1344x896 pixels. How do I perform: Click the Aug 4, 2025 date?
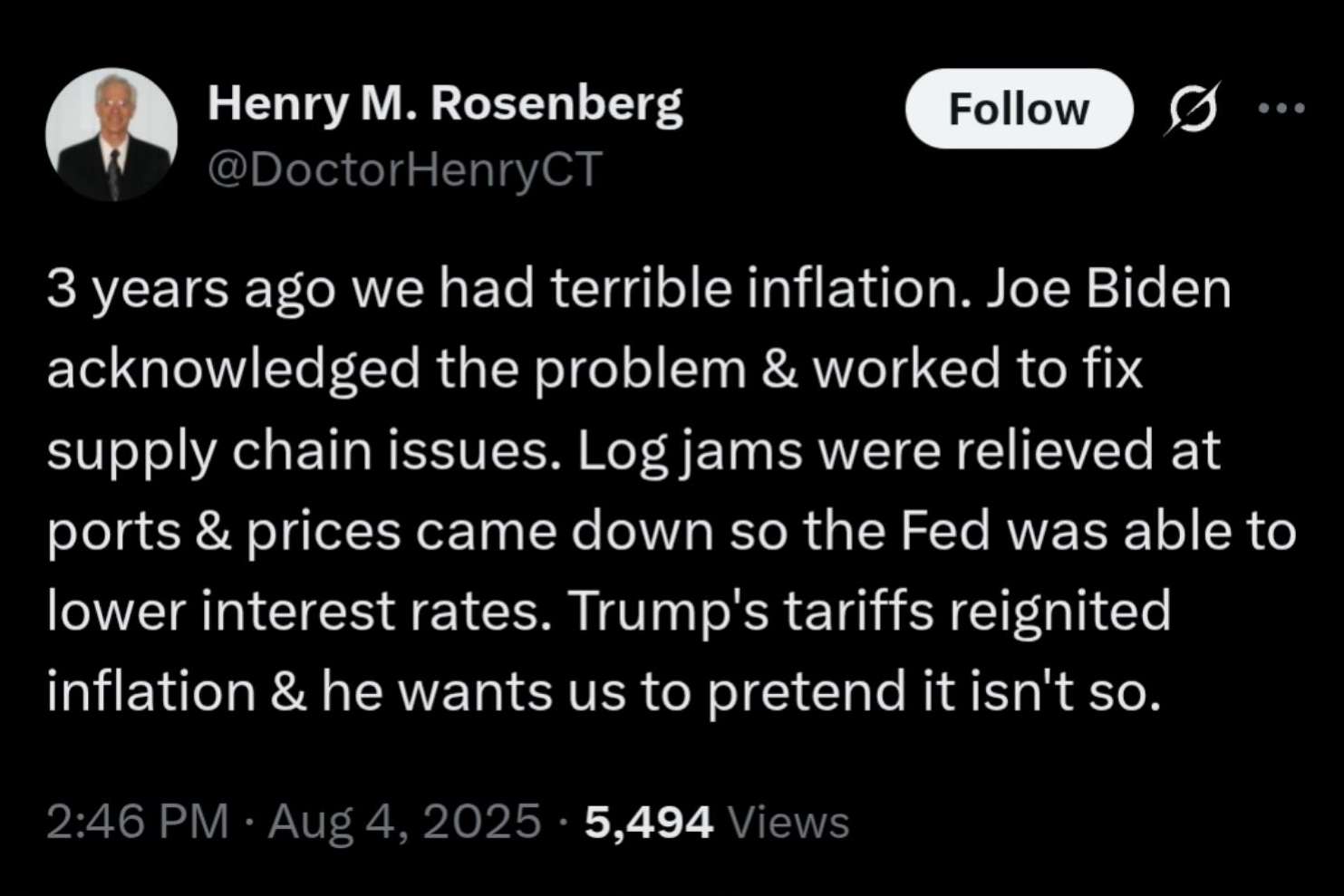coord(404,822)
